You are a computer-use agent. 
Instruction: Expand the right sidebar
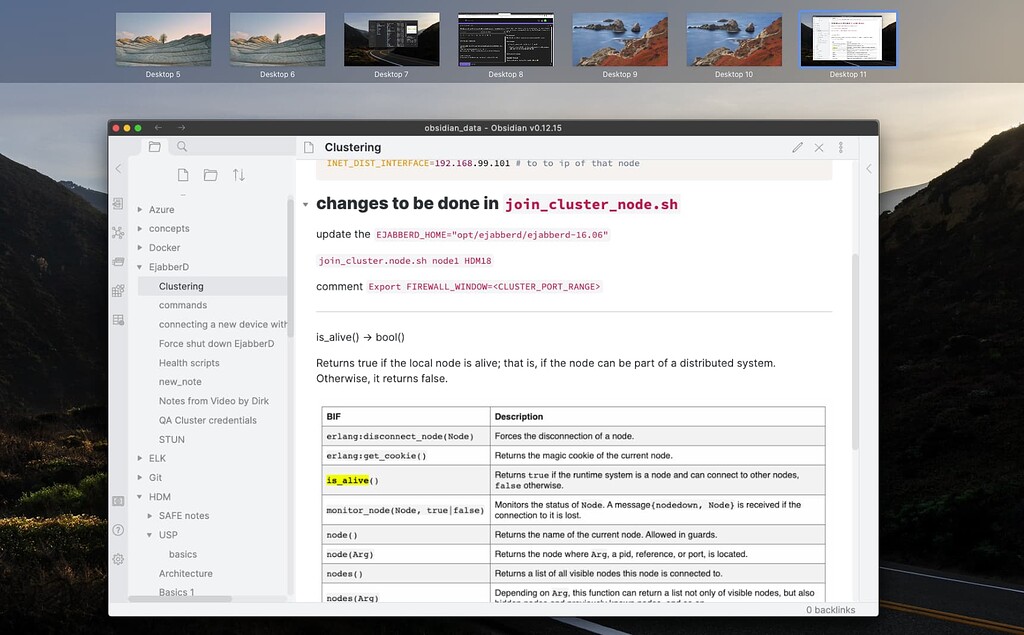868,169
